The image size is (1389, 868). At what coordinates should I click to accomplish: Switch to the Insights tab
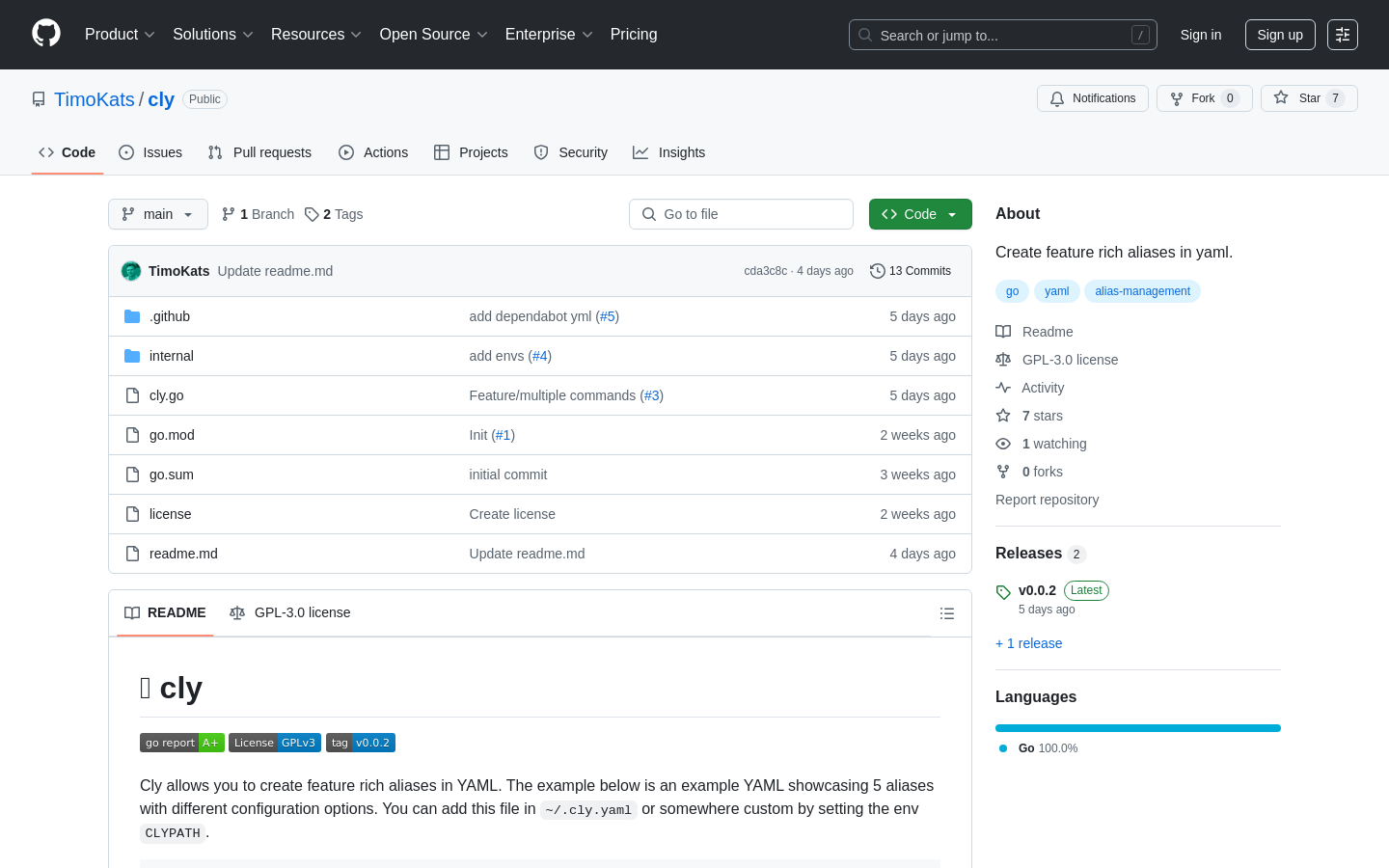click(x=669, y=152)
